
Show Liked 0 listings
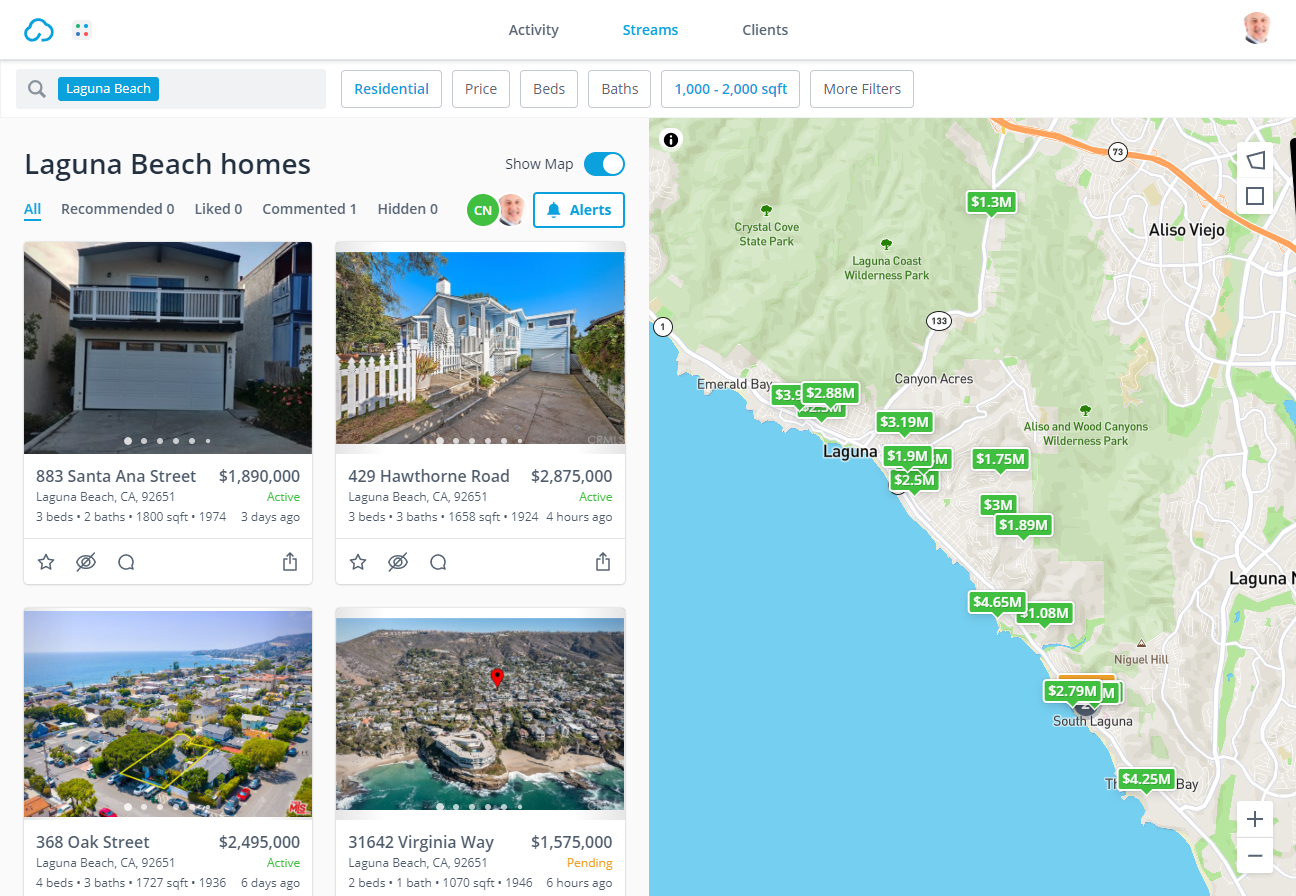pos(218,209)
